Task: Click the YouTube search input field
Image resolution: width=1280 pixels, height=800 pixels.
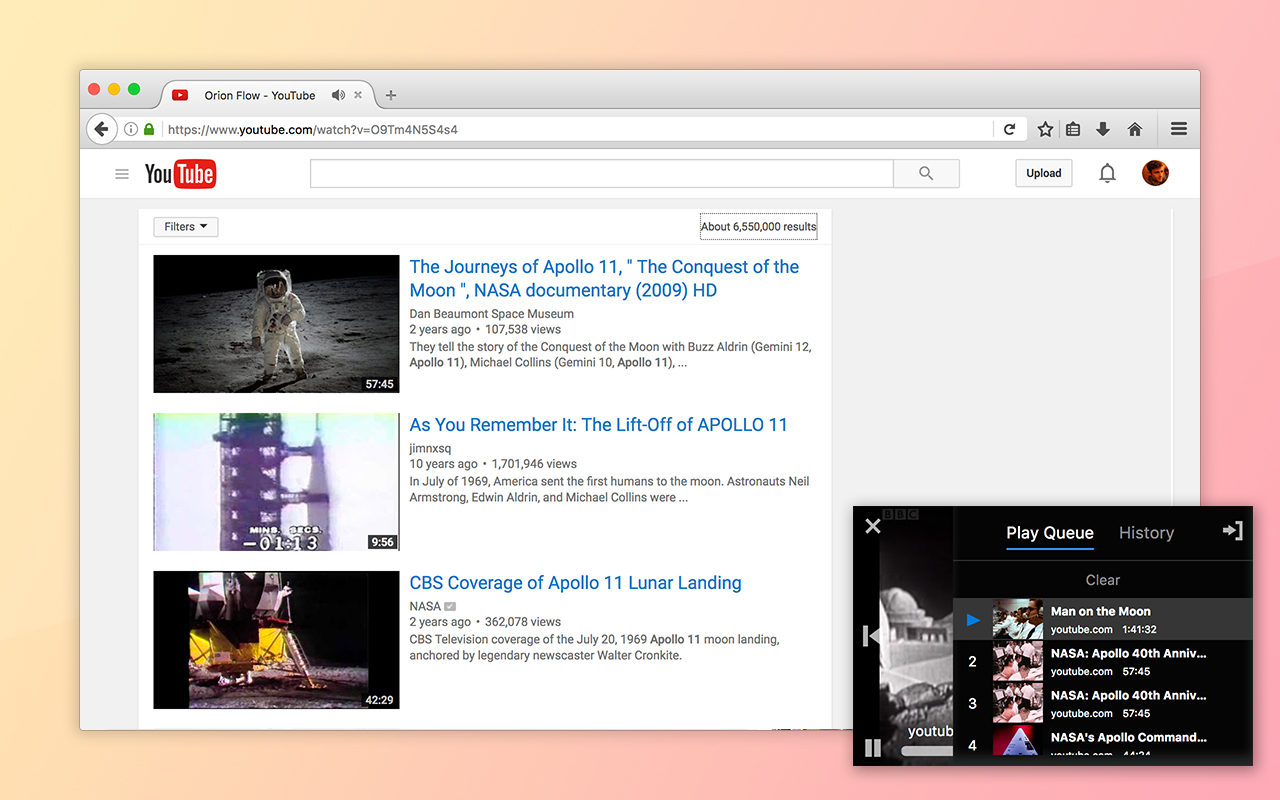Action: (601, 173)
